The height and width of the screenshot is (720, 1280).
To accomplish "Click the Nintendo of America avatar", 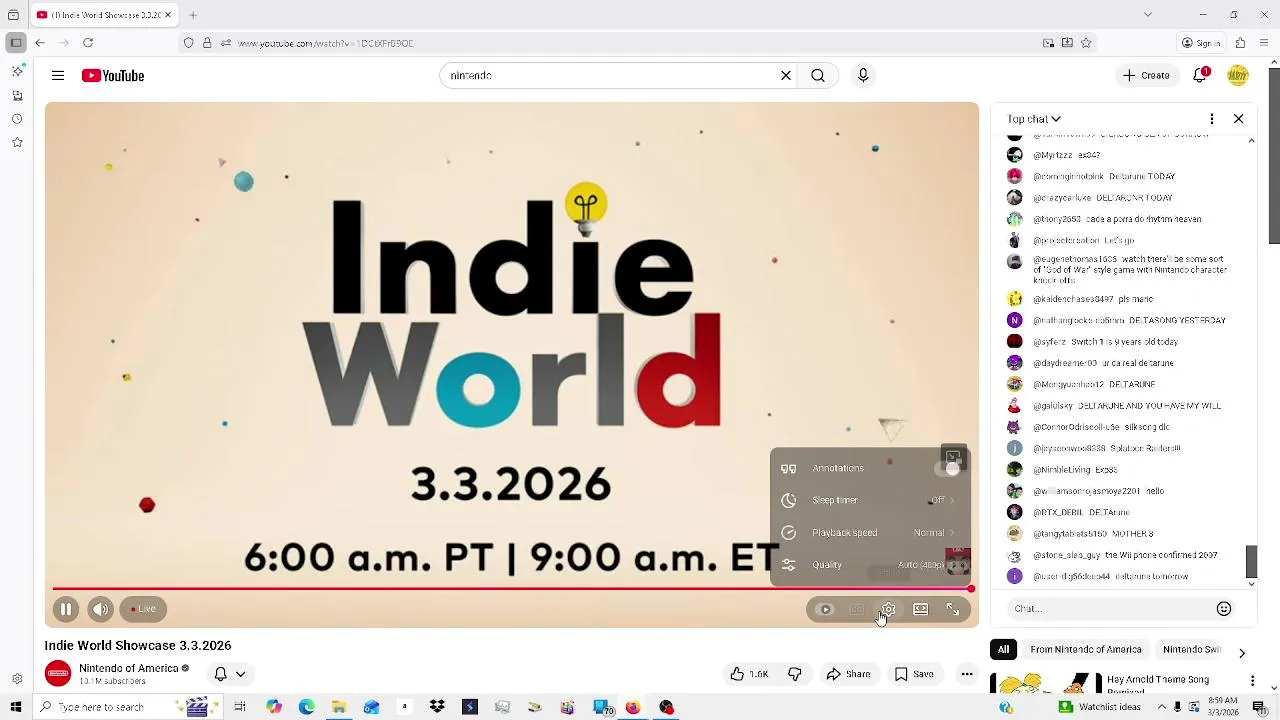I will [58, 674].
